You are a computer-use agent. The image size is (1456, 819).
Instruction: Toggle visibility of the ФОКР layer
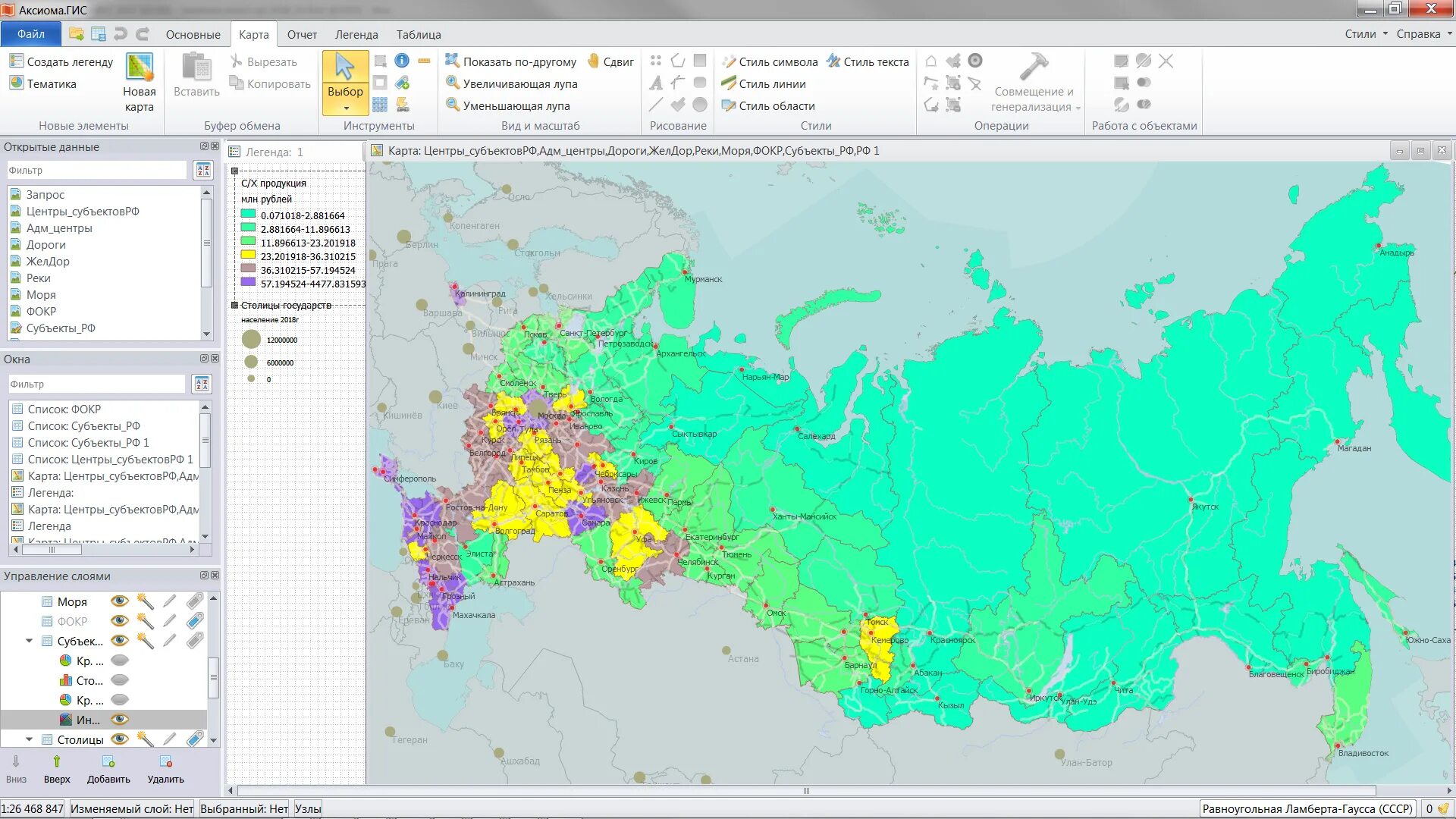coord(119,621)
